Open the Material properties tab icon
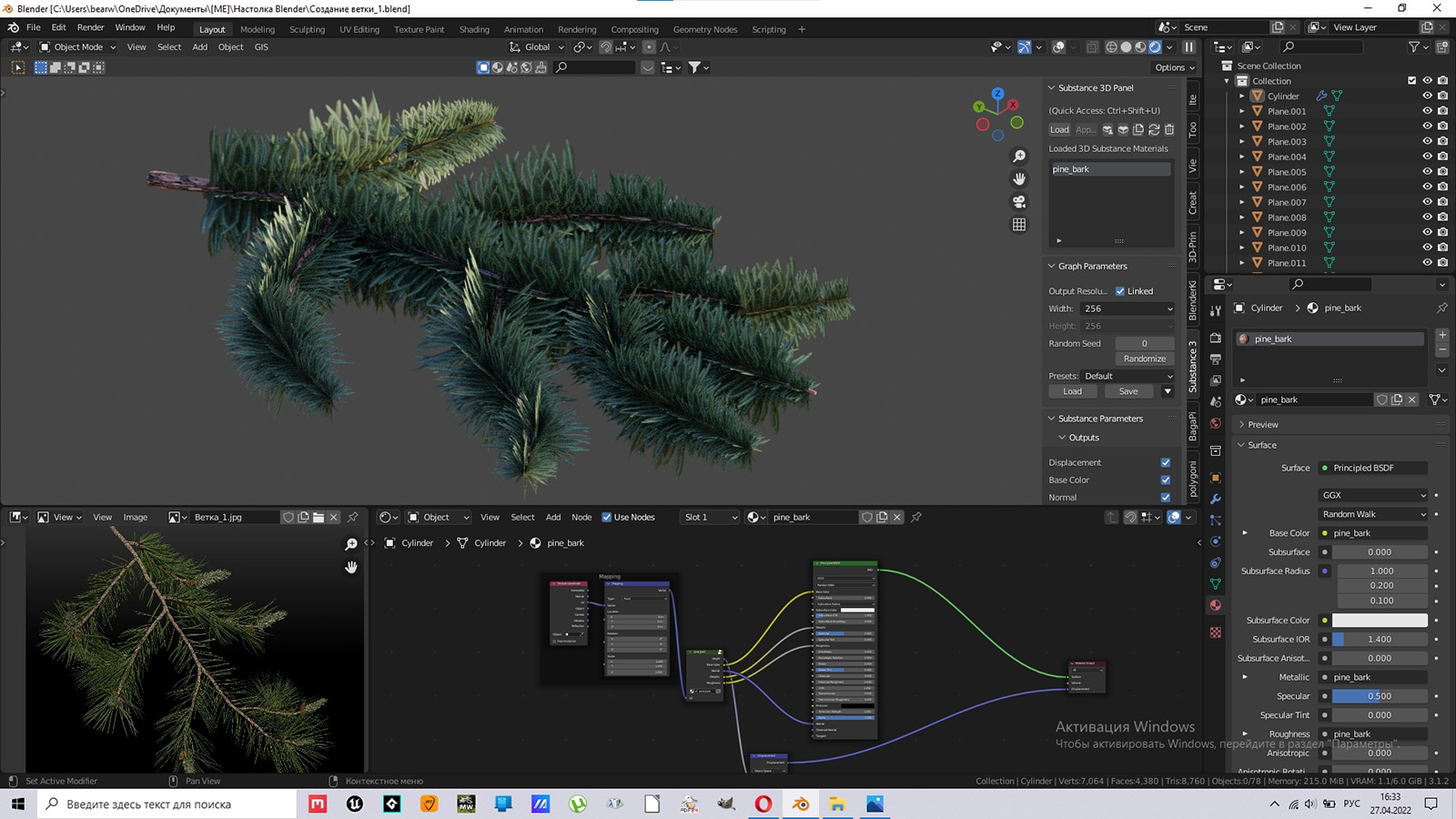Screen dimensions: 1456x819 pos(1216,605)
